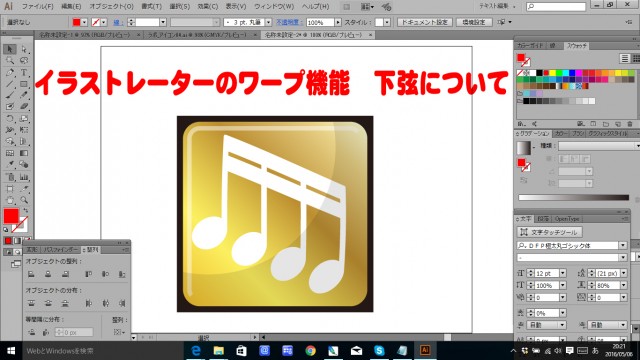640x360 pixels.
Task: Delete swatch using the trash icon
Action: [629, 124]
